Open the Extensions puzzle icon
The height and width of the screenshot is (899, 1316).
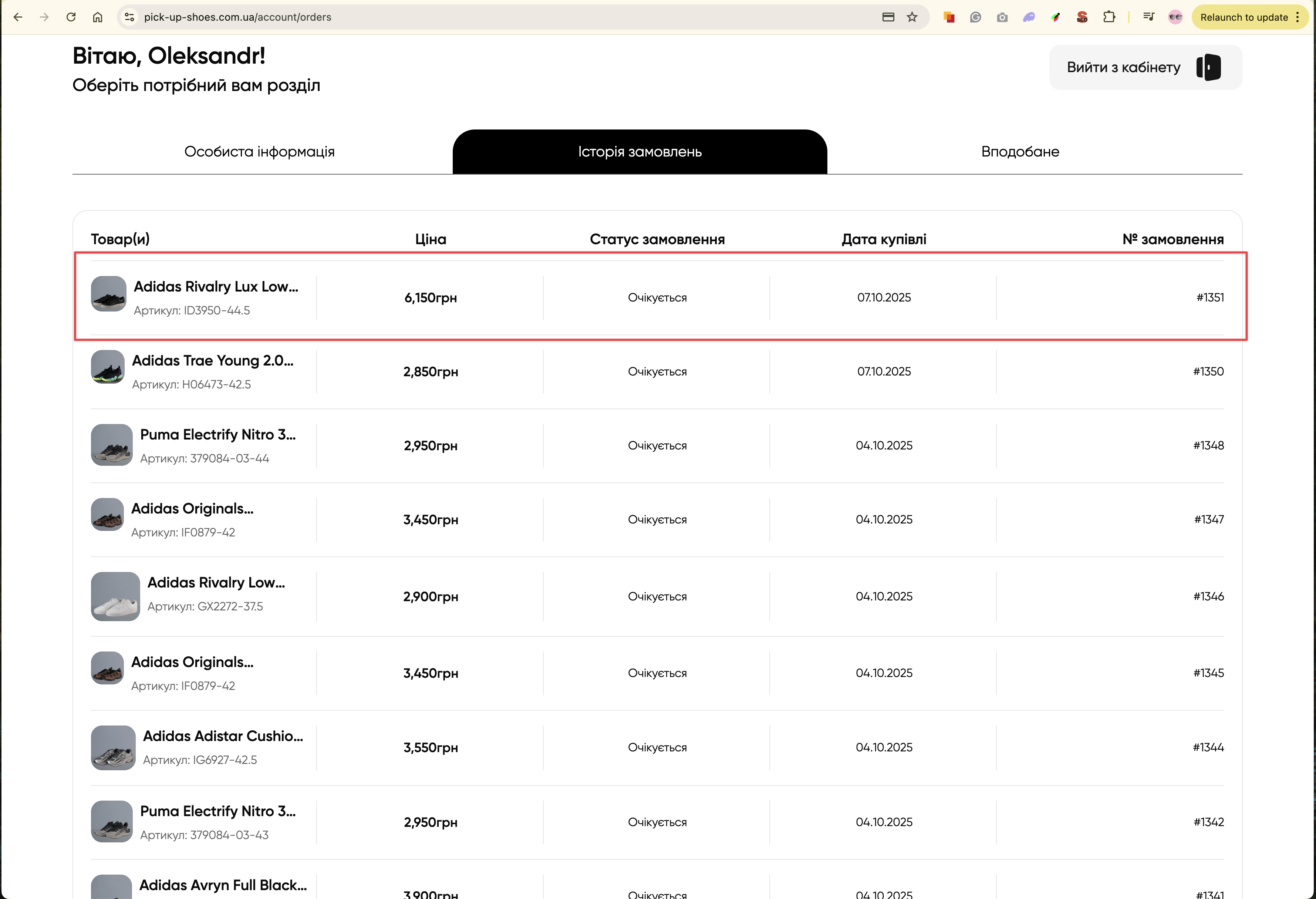point(1109,17)
